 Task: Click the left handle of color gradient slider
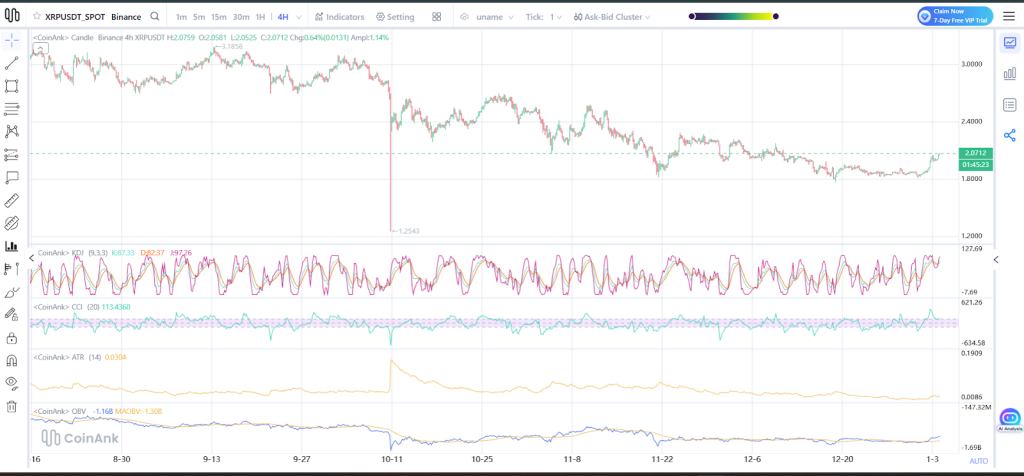692,16
